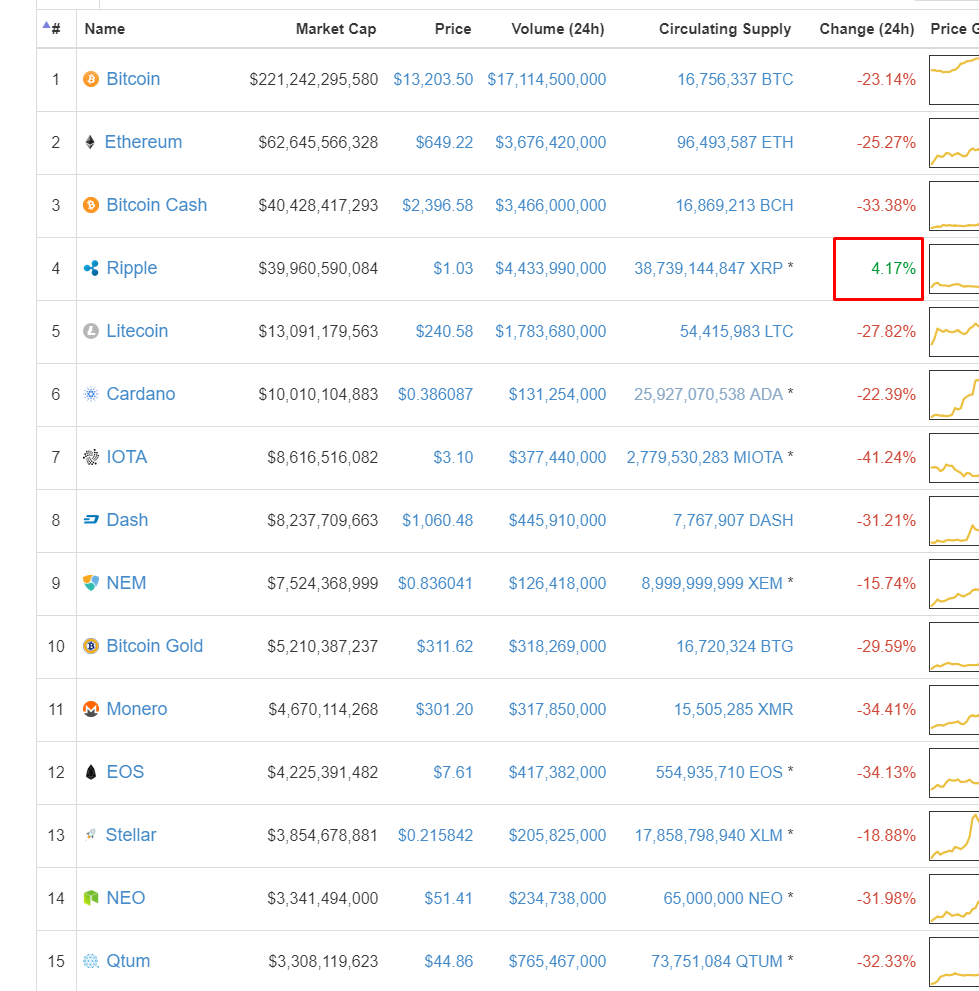Click Litecoin volume $1,783,680,000
The height and width of the screenshot is (991, 979).
coord(550,332)
